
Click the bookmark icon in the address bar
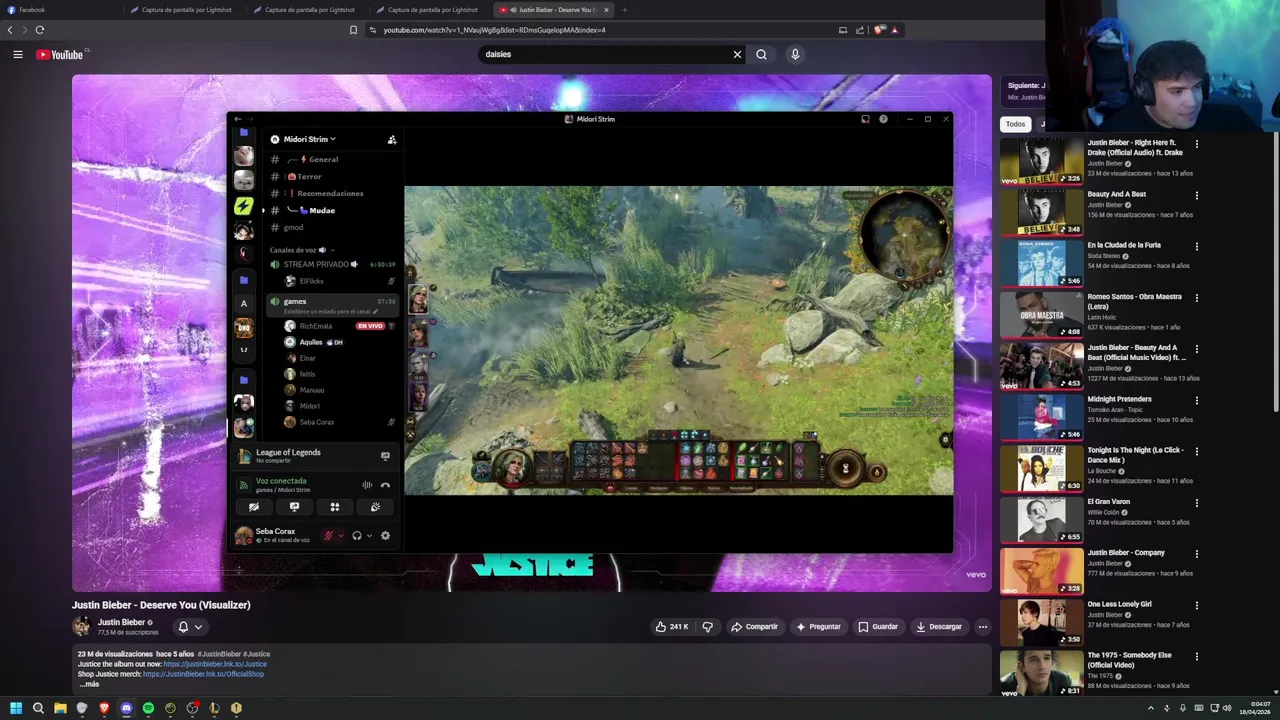click(353, 30)
